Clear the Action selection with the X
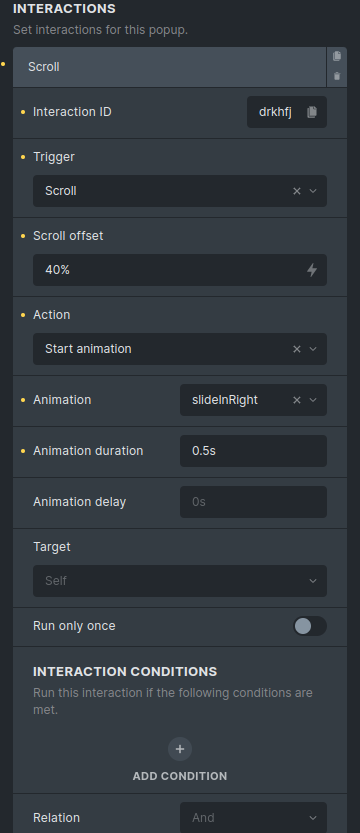360x833 pixels. pyautogui.click(x=297, y=349)
